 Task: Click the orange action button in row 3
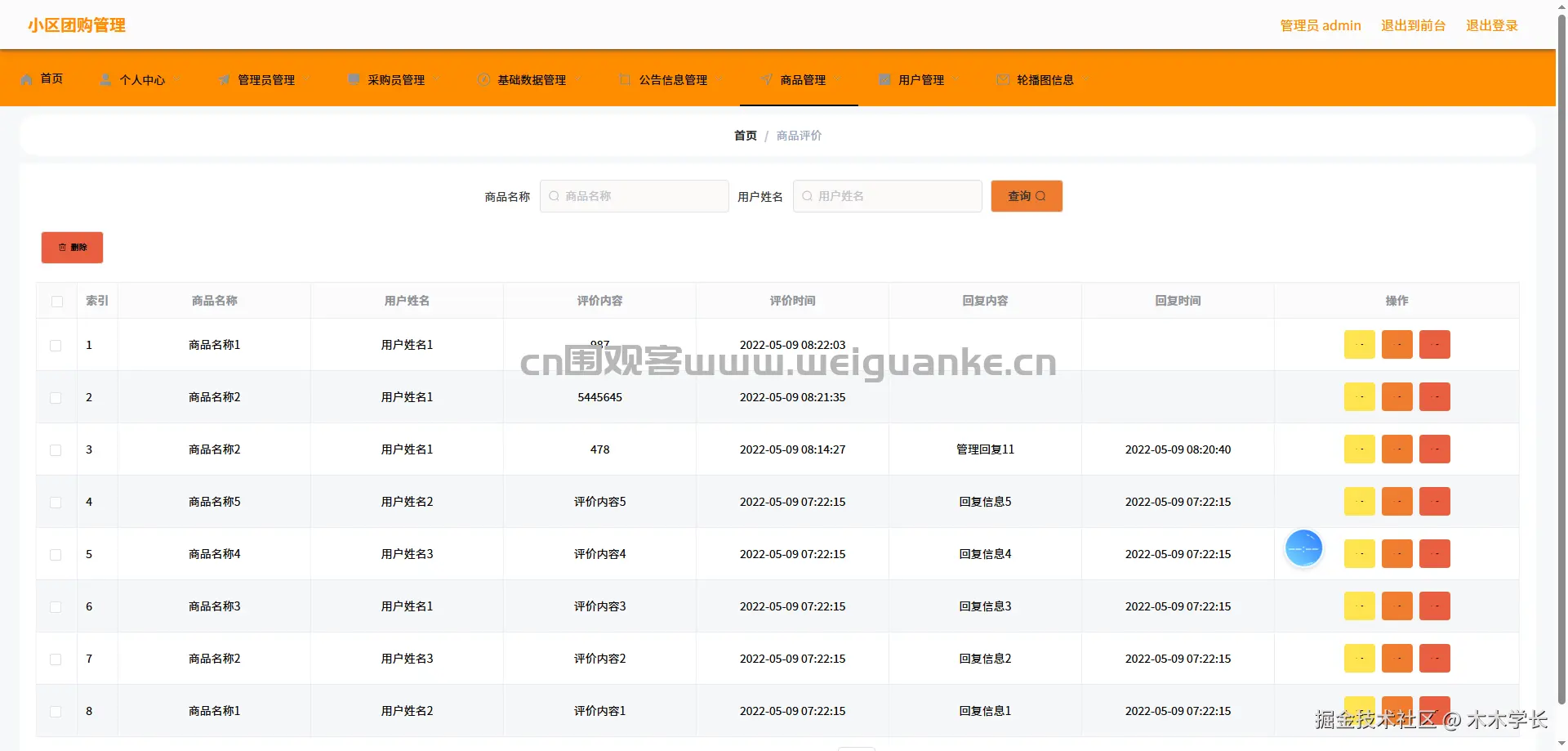1397,449
